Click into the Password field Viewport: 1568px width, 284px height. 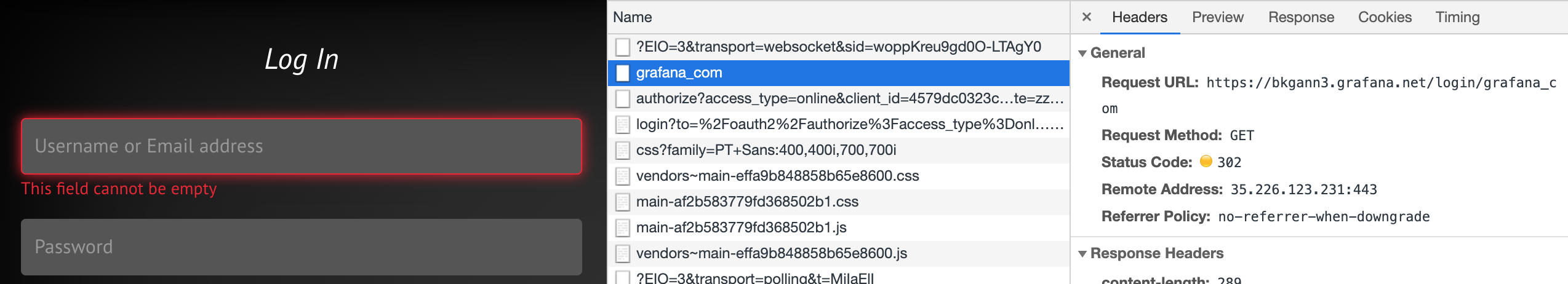click(302, 247)
